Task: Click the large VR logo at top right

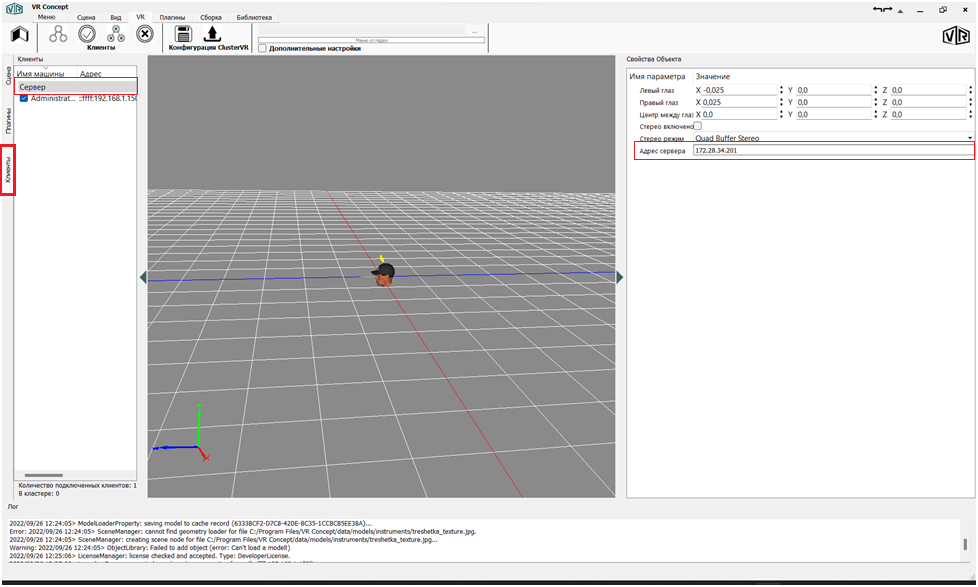Action: [x=956, y=36]
